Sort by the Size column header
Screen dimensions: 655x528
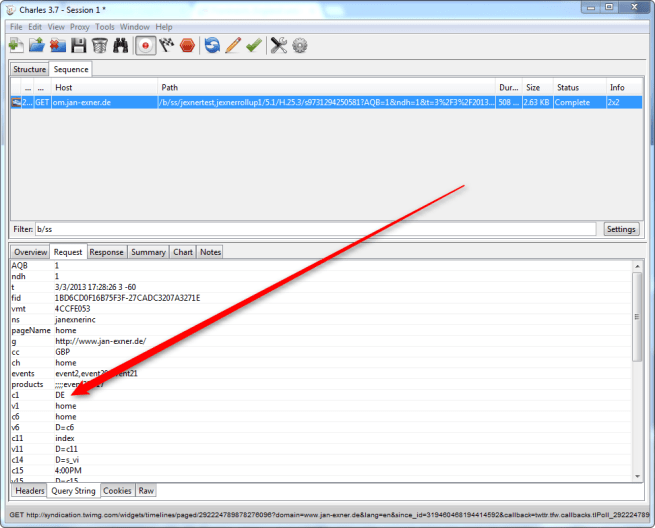pos(538,87)
